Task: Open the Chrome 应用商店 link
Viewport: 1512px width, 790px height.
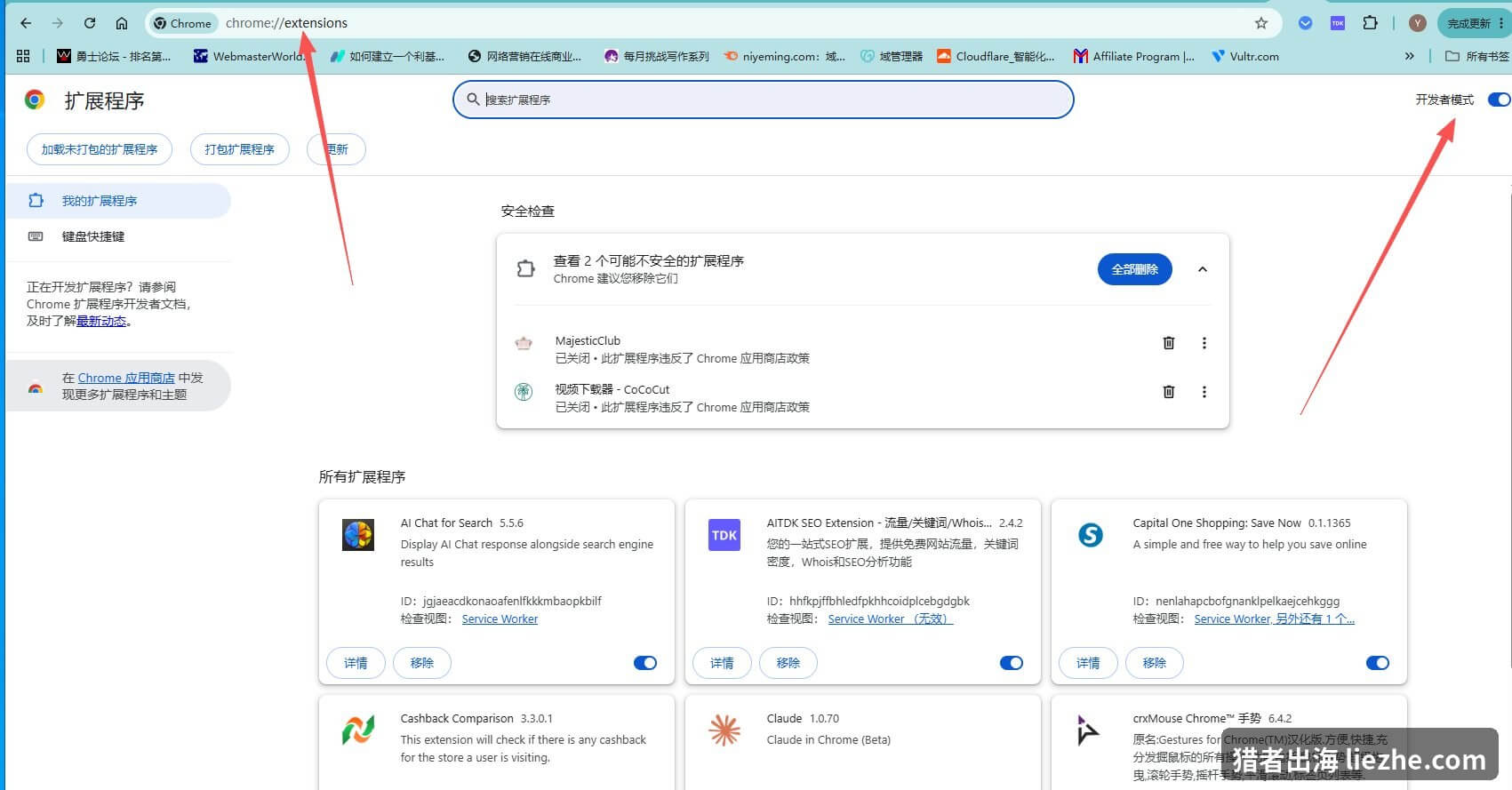Action: coord(126,378)
